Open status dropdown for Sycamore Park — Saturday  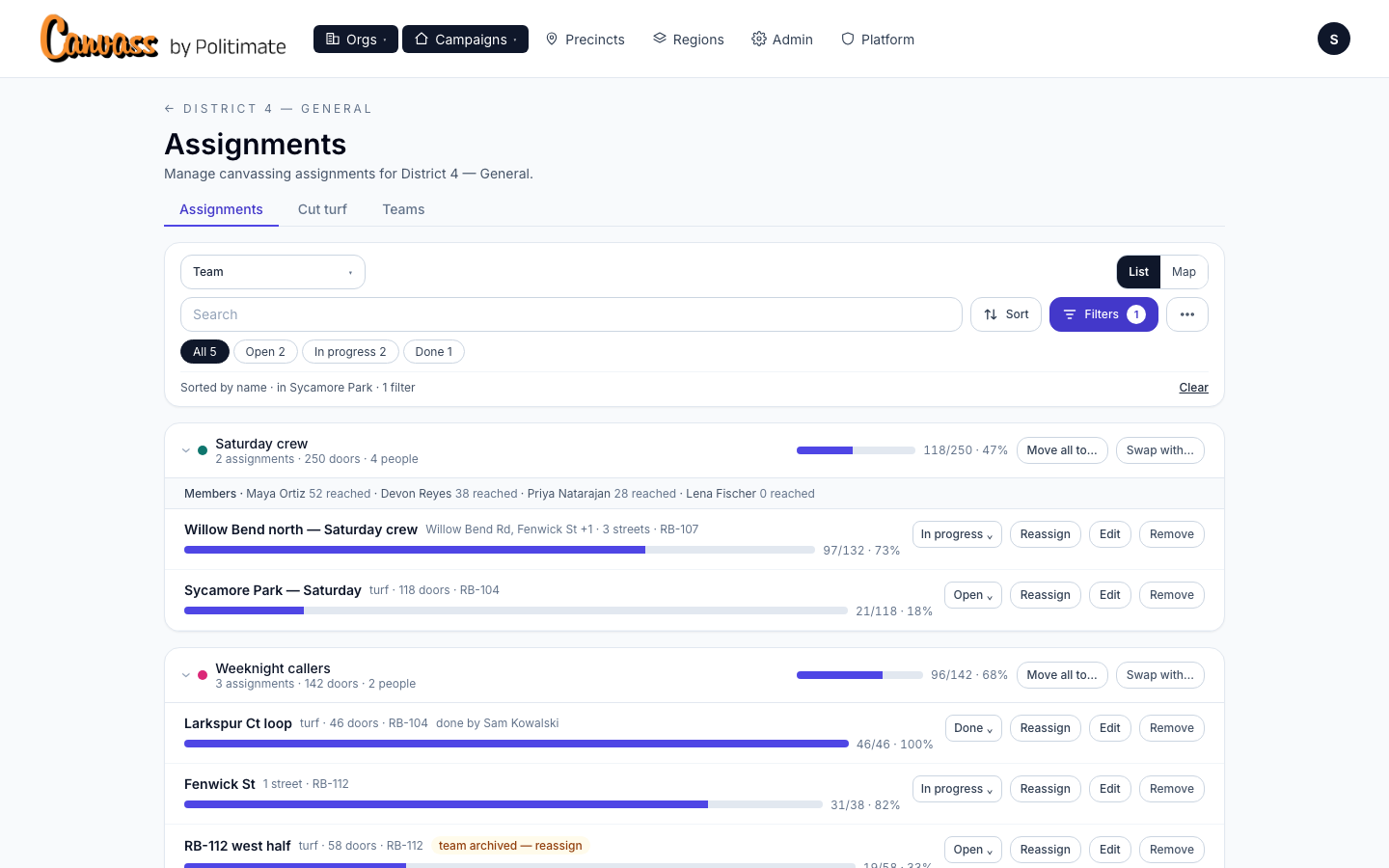973,595
